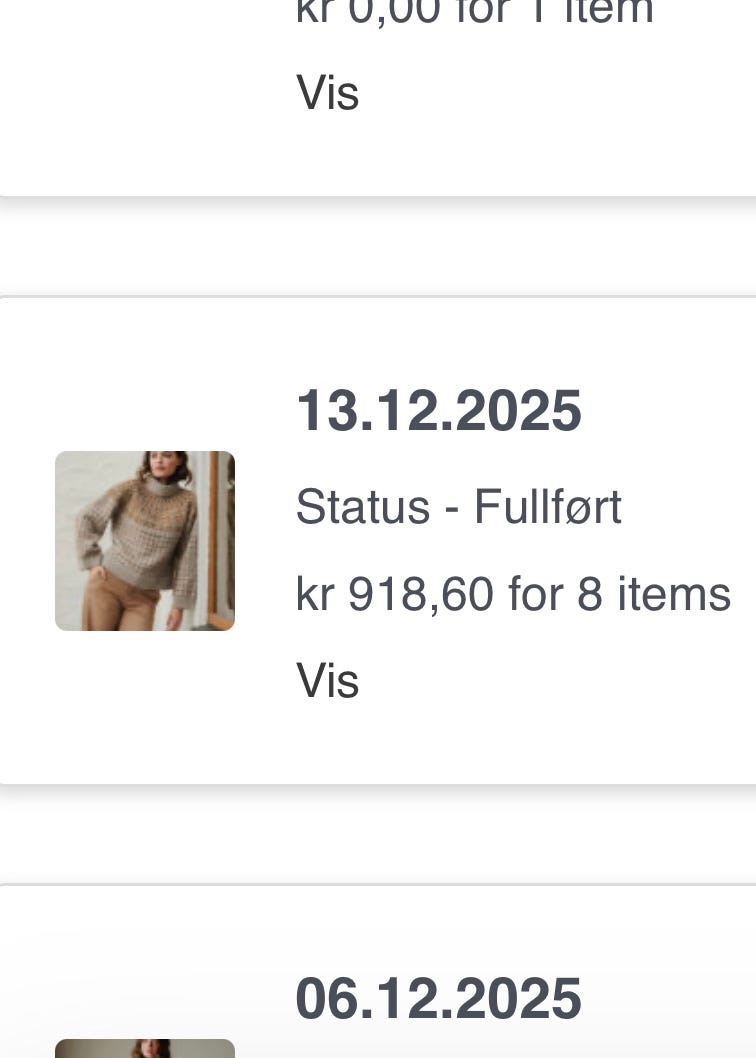
Task: Click the word "for" in the kr 918,60 line
Action: pyautogui.click(x=536, y=594)
